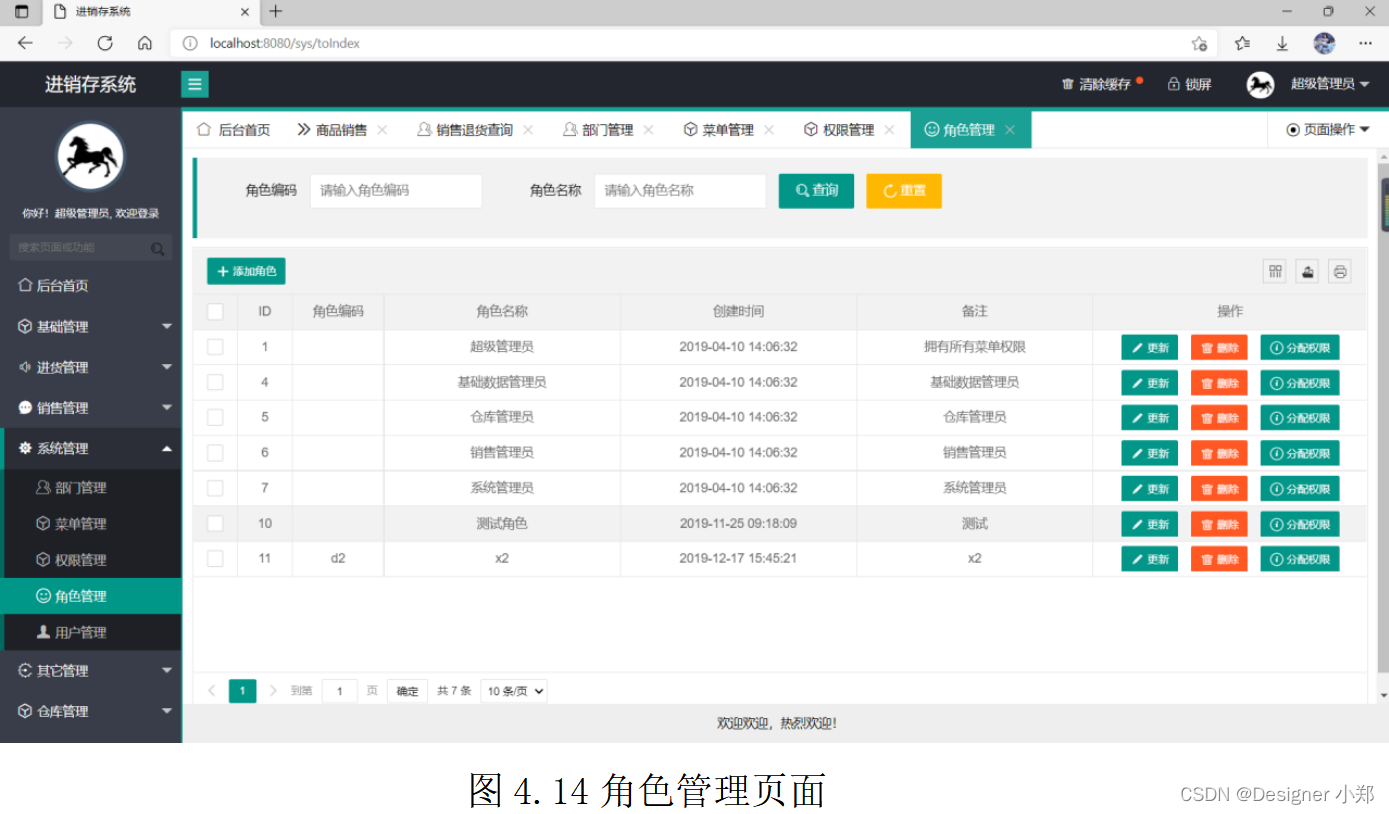Close the 角色管理 tab
This screenshot has height=814, width=1389.
(x=1010, y=130)
